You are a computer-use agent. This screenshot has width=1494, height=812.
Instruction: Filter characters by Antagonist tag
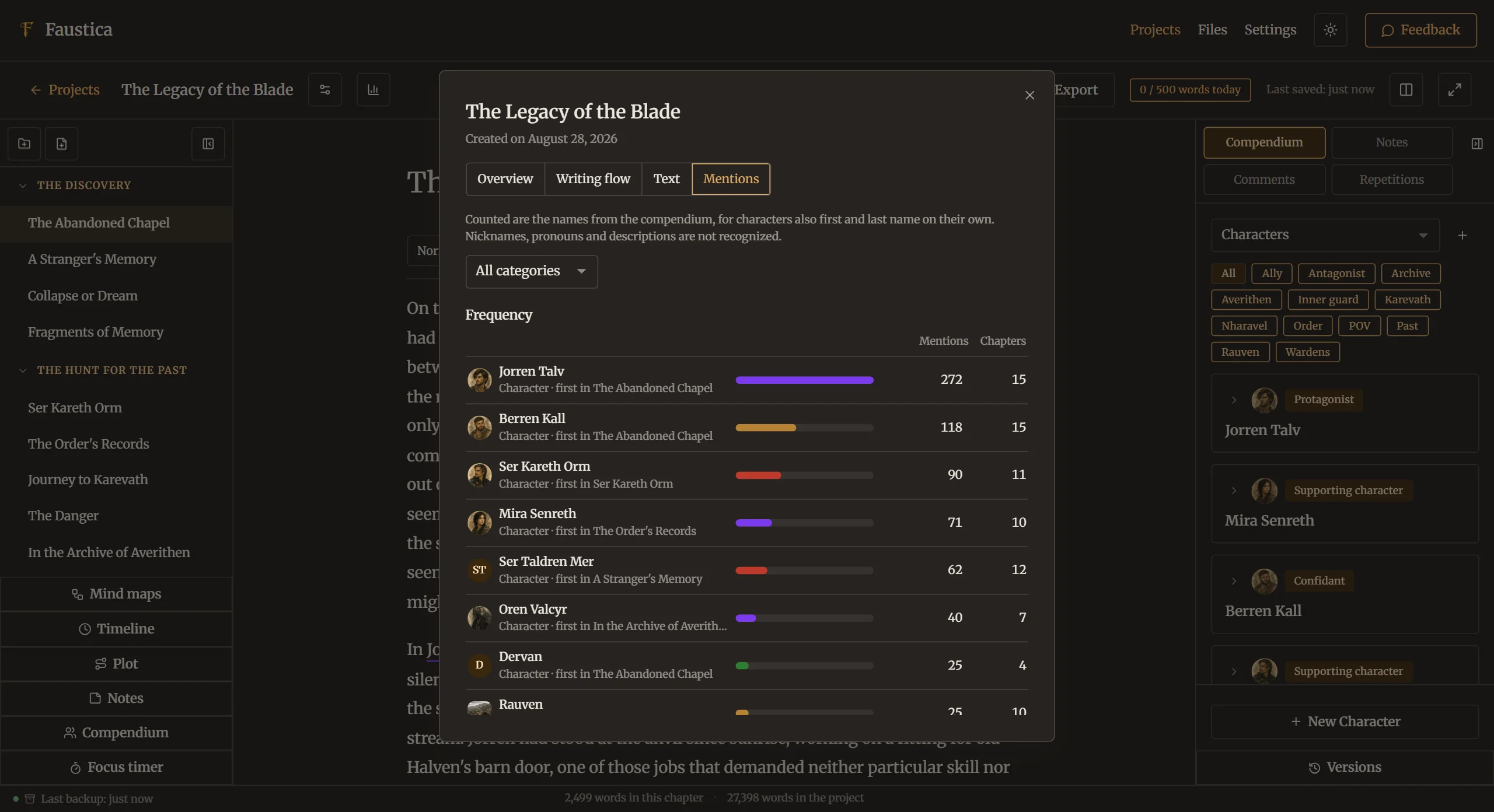[1336, 274]
